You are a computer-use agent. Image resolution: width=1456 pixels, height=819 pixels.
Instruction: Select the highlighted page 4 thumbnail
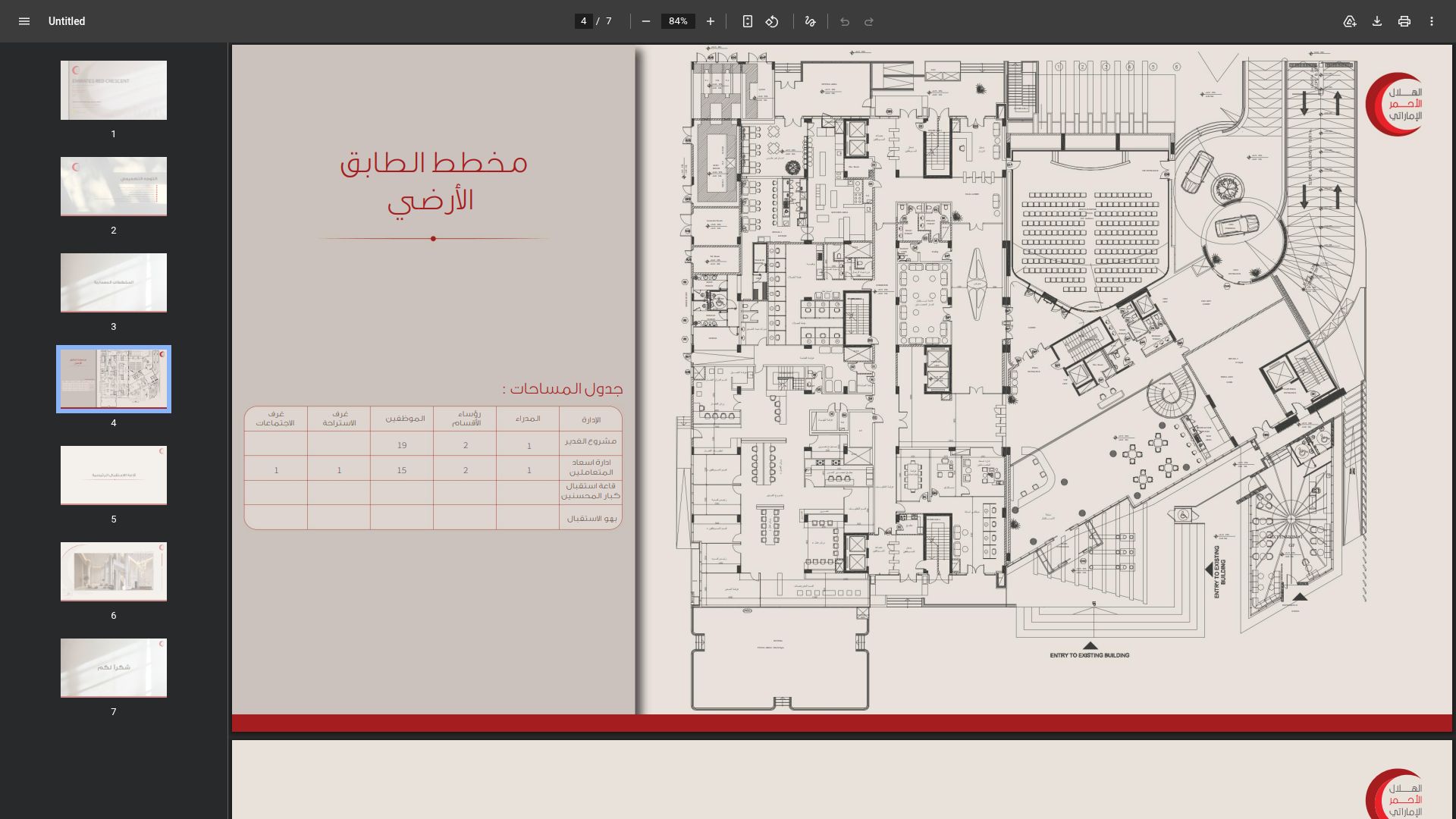tap(114, 379)
